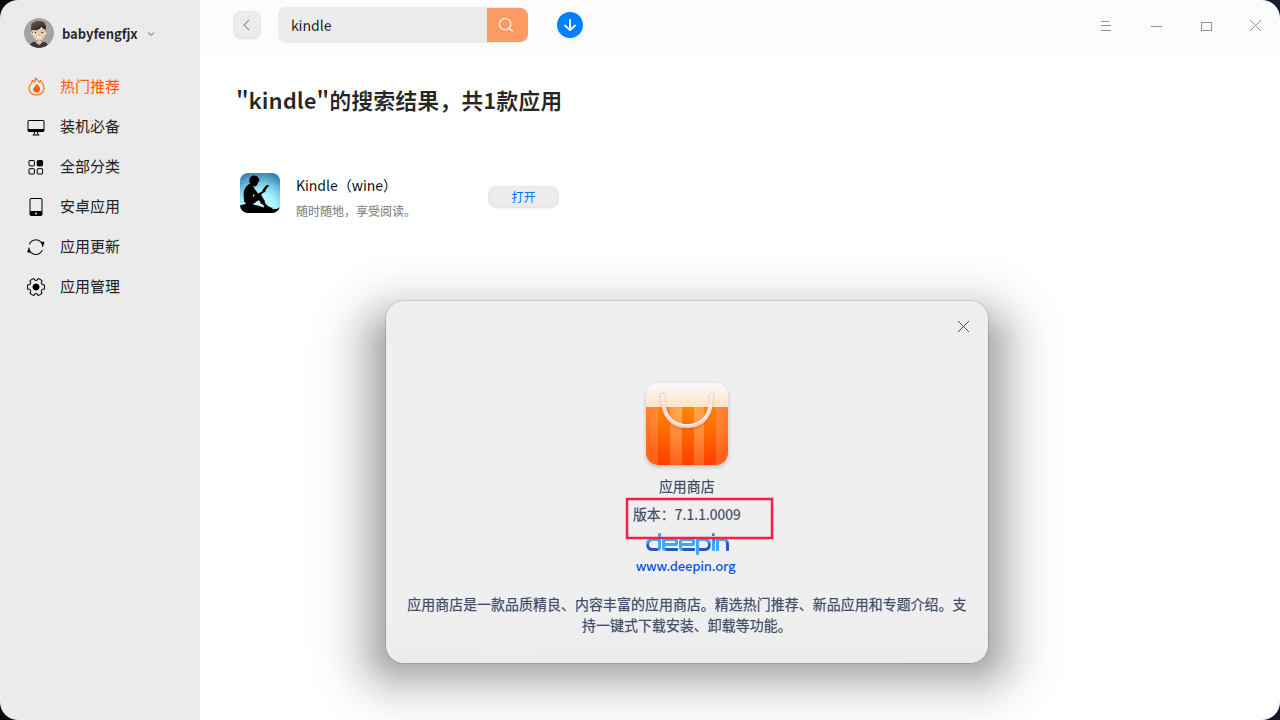Click the gear icon beside 应用管理

tap(36, 287)
